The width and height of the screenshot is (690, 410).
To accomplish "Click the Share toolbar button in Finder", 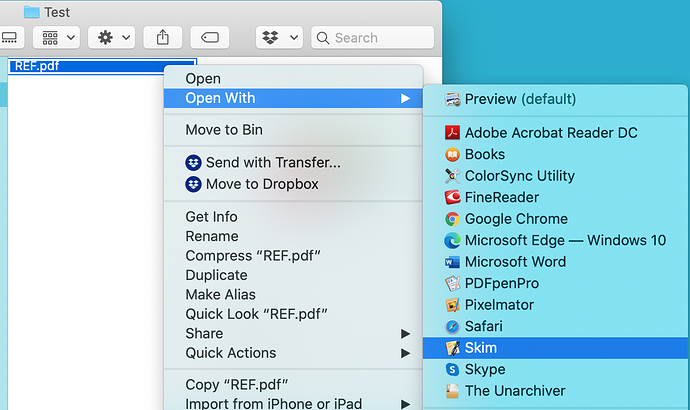I will pyautogui.click(x=163, y=37).
